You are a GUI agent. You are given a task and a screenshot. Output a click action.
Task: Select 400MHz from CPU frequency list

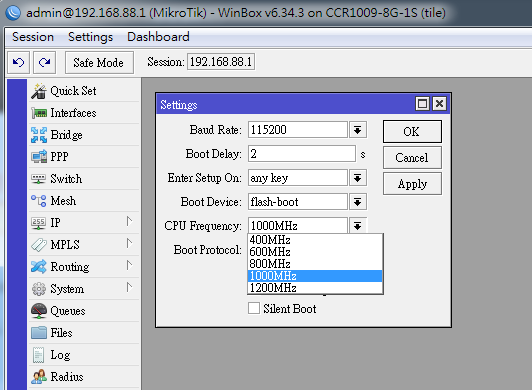point(315,240)
